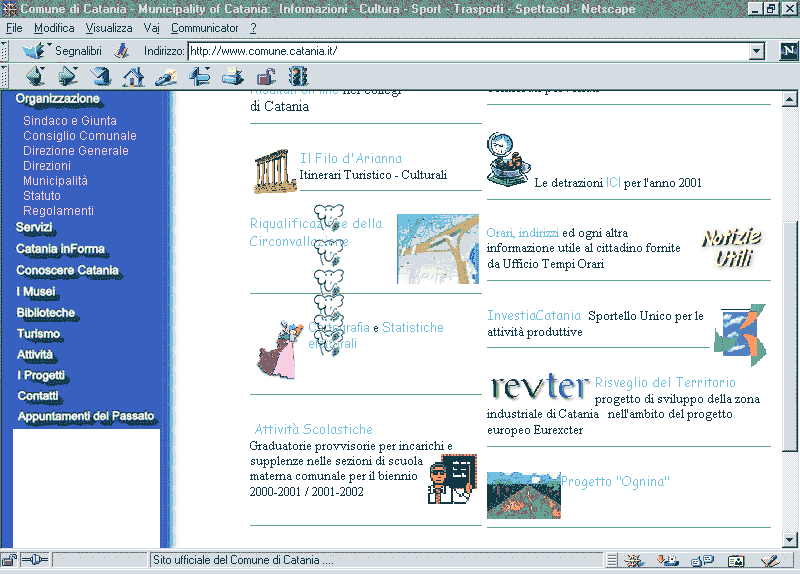Click I Progetti sidebar item
Screen dimensions: 800x574
pyautogui.click(x=41, y=376)
